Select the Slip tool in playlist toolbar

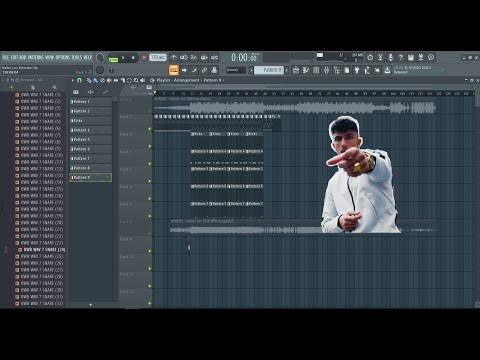[116, 80]
